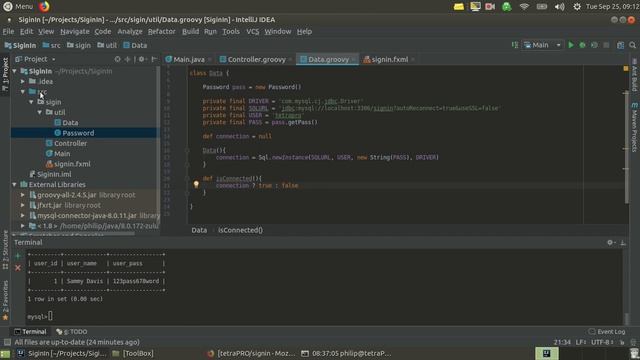Close terminal session with red X

pyautogui.click(x=18, y=268)
